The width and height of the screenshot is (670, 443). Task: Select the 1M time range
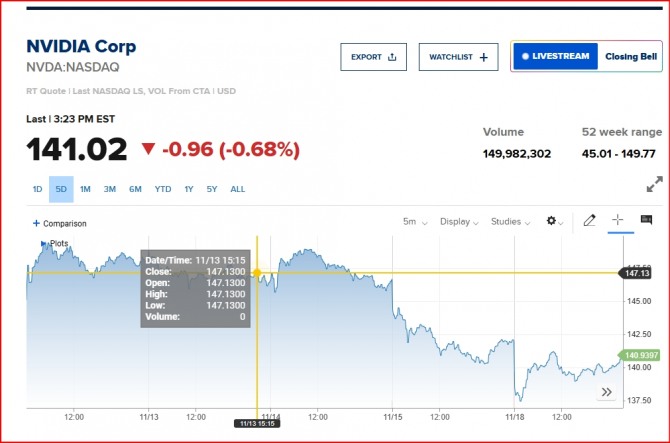[x=85, y=189]
